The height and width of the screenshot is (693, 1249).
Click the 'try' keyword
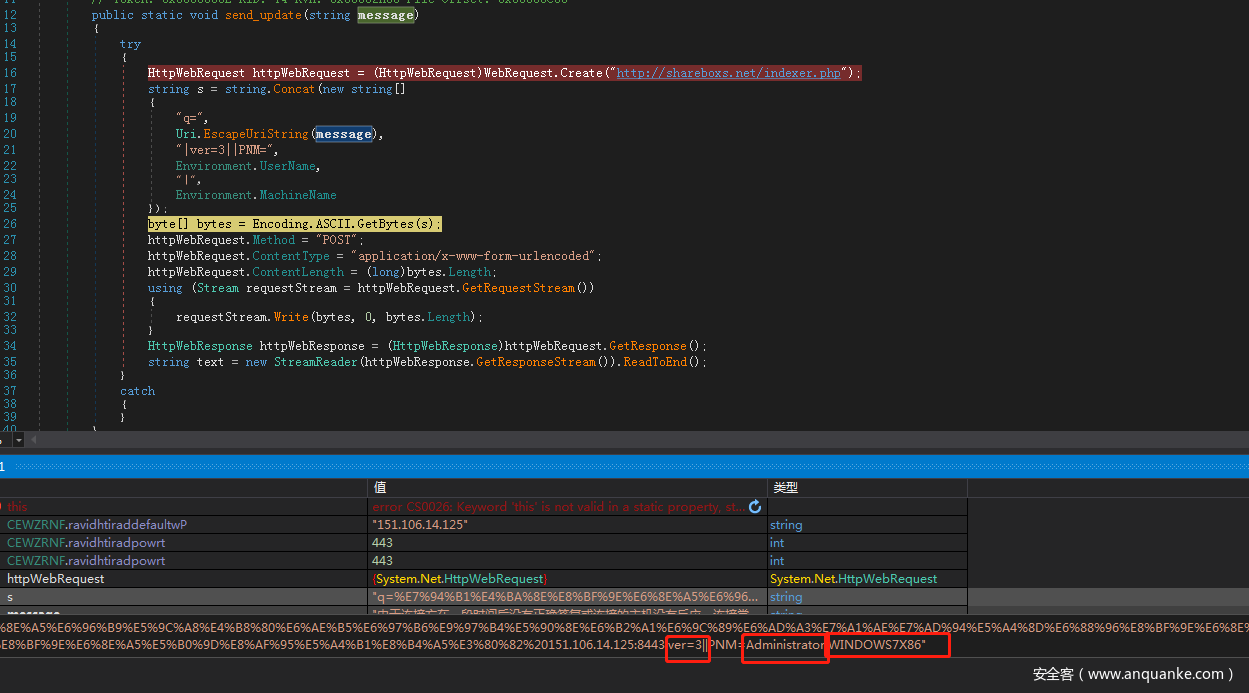(x=131, y=44)
